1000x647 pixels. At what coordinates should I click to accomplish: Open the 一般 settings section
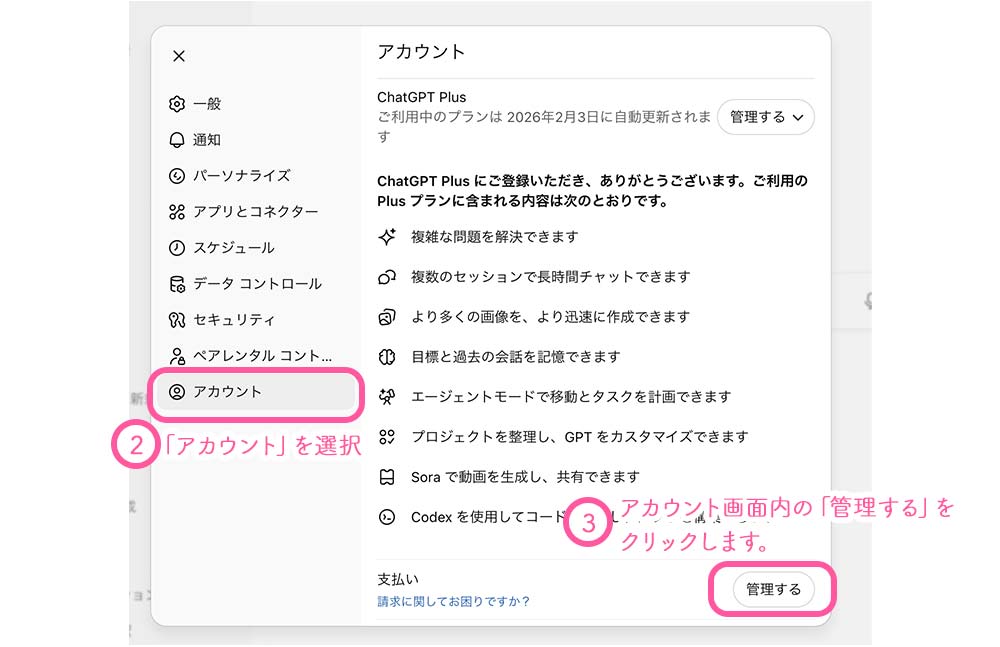pos(207,104)
